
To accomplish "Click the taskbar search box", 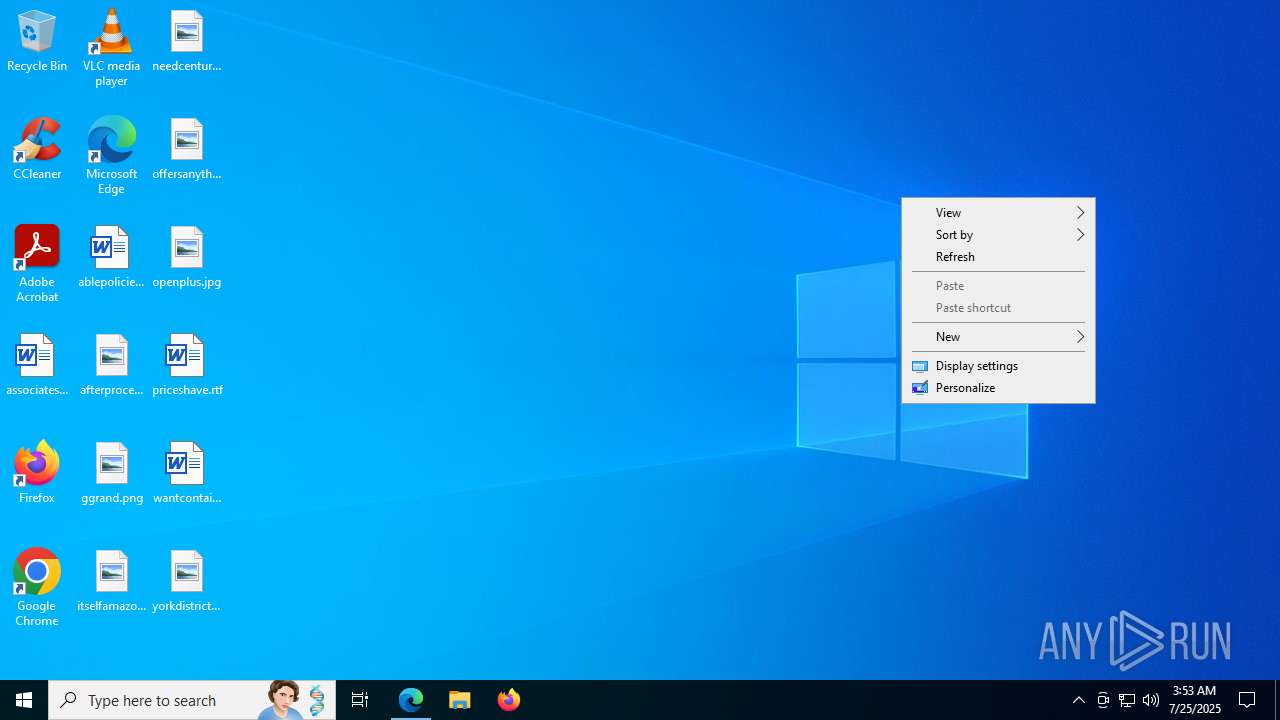I will point(192,700).
